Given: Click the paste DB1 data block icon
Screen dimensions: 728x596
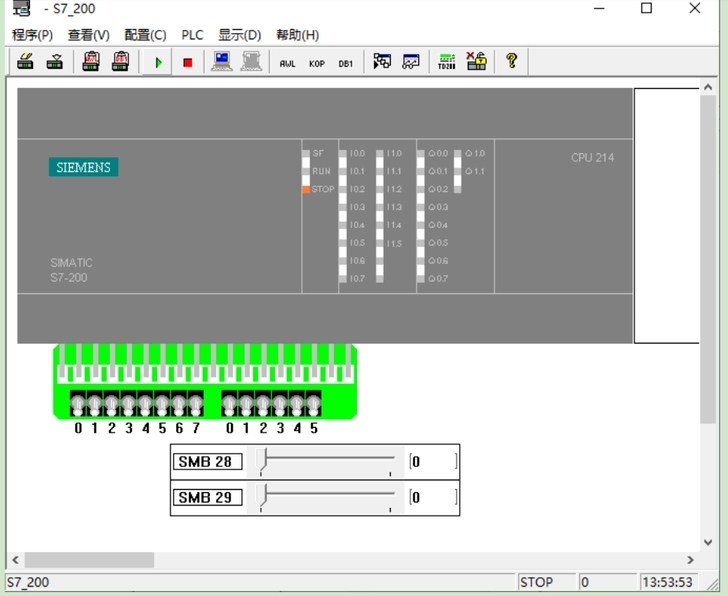Looking at the screenshot, I should point(121,61).
